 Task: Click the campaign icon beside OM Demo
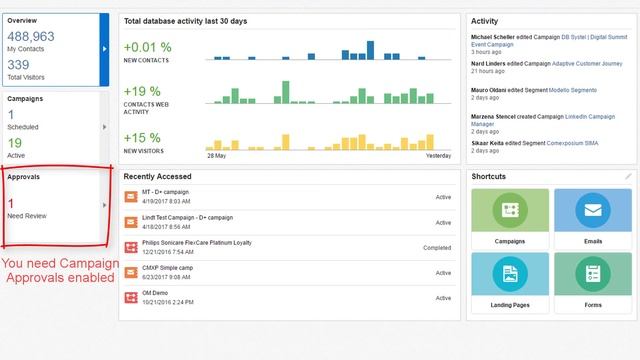[x=131, y=298]
